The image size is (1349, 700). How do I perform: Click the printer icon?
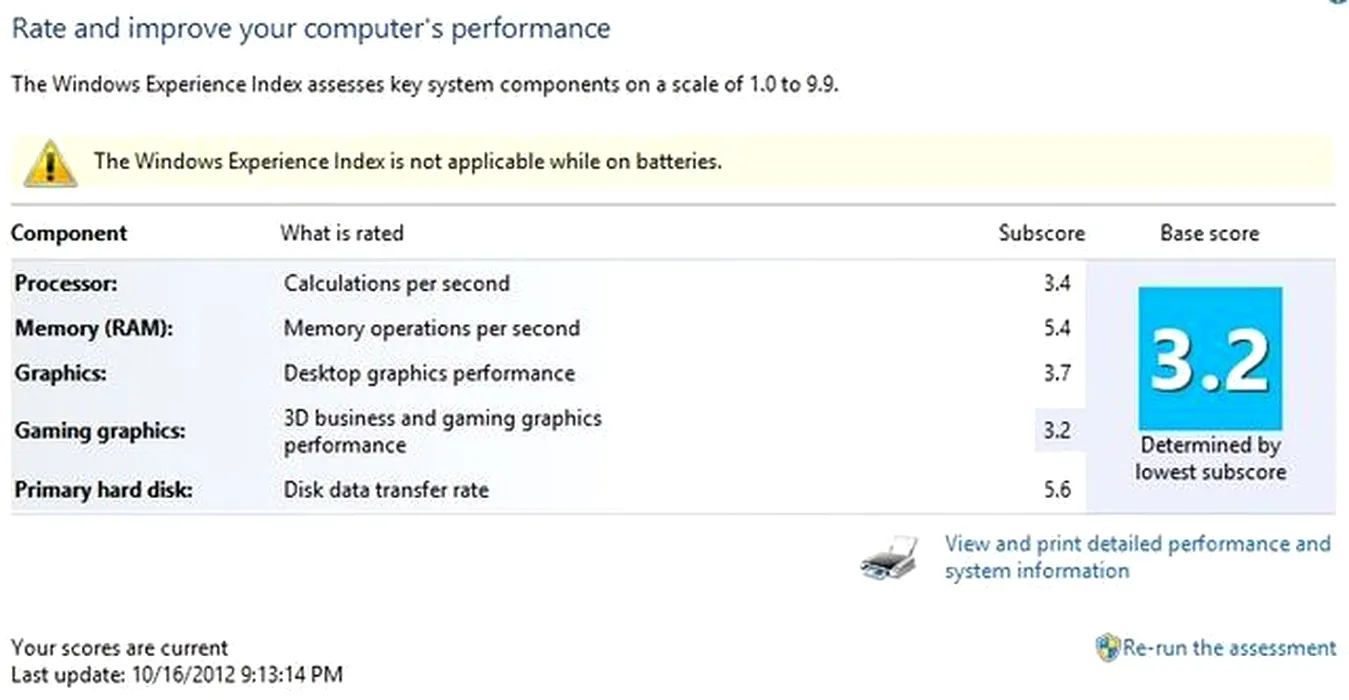(x=889, y=558)
